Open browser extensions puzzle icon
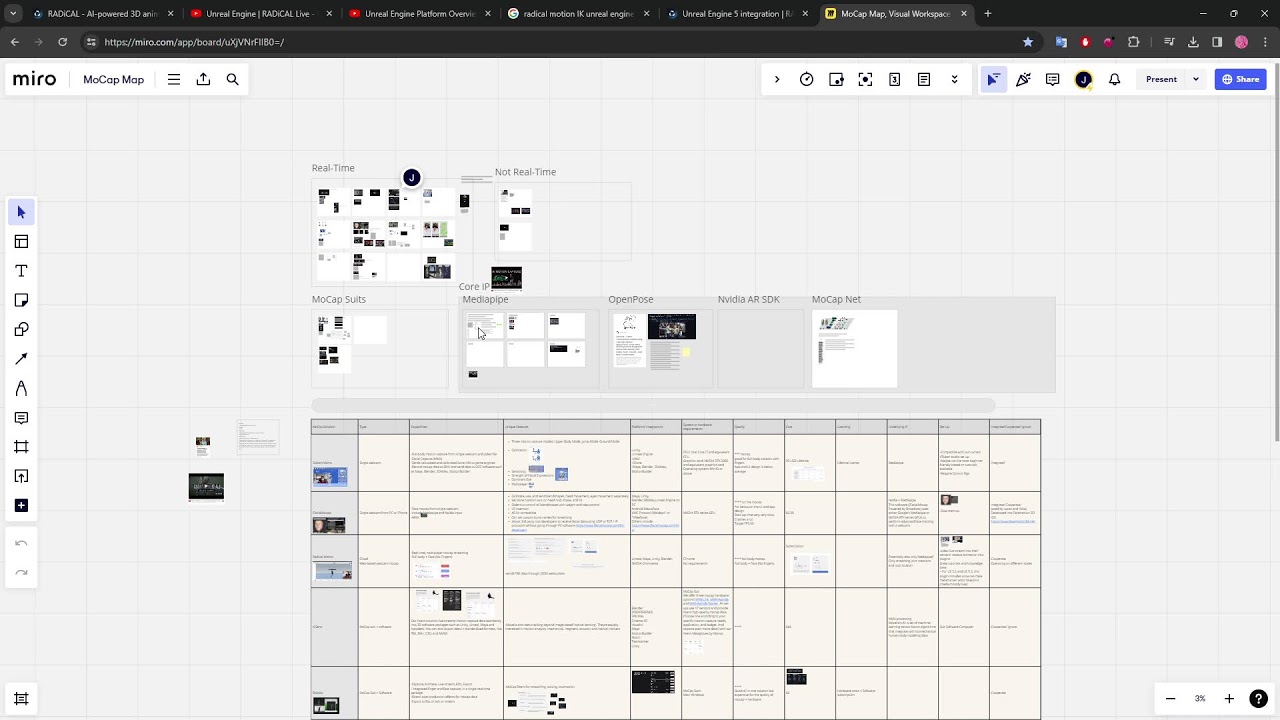 (1133, 42)
